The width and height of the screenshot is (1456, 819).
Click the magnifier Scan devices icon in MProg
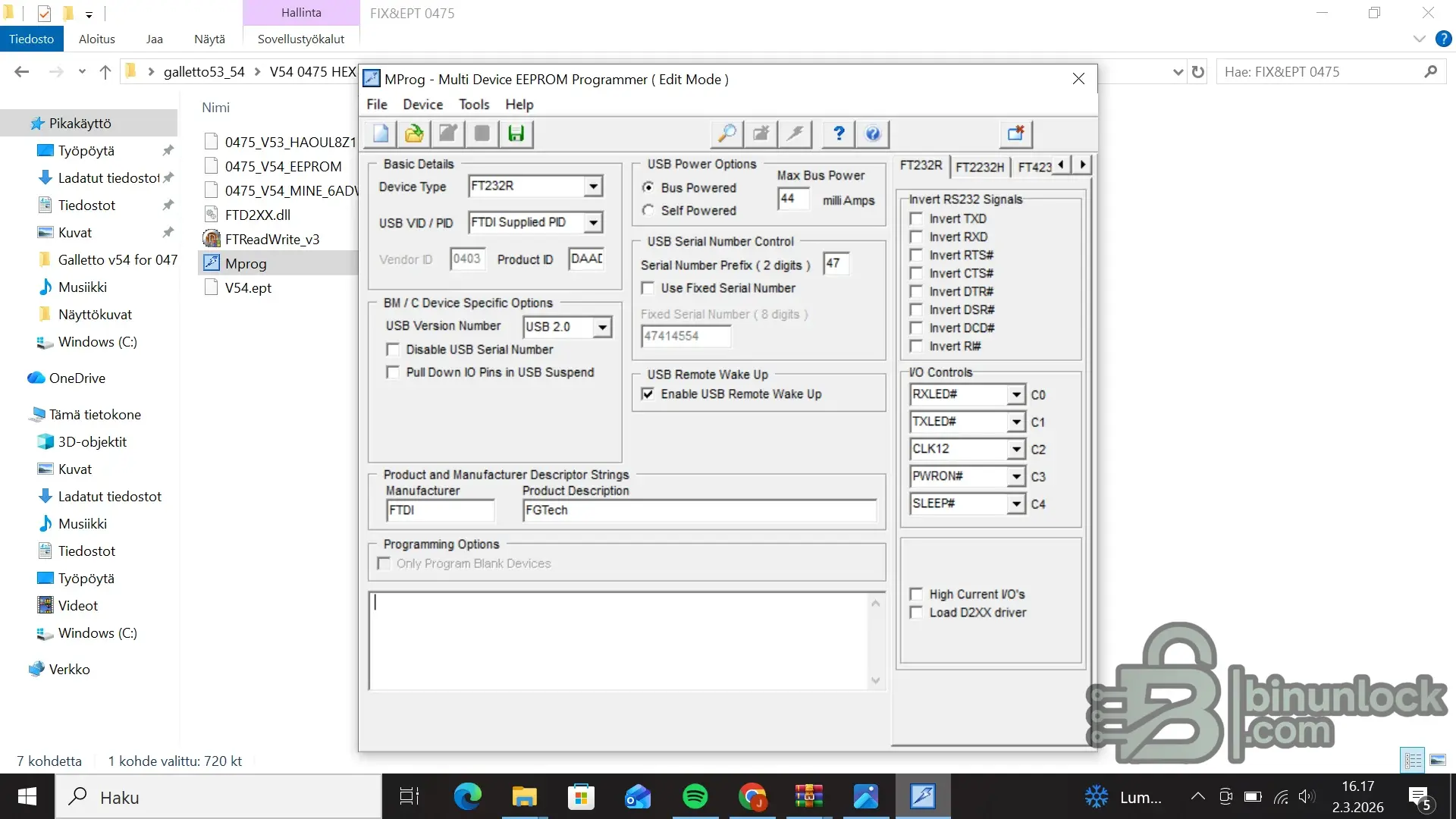727,133
